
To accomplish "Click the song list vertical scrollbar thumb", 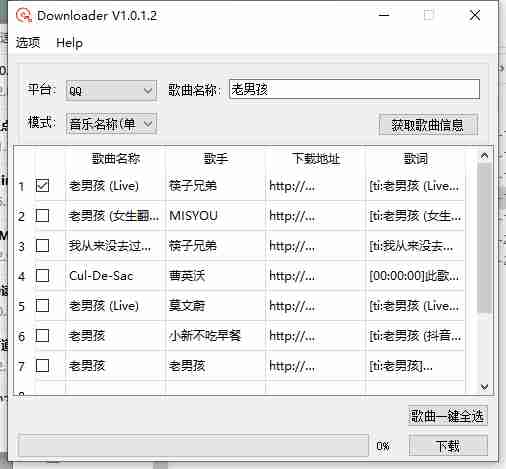I will (x=484, y=238).
